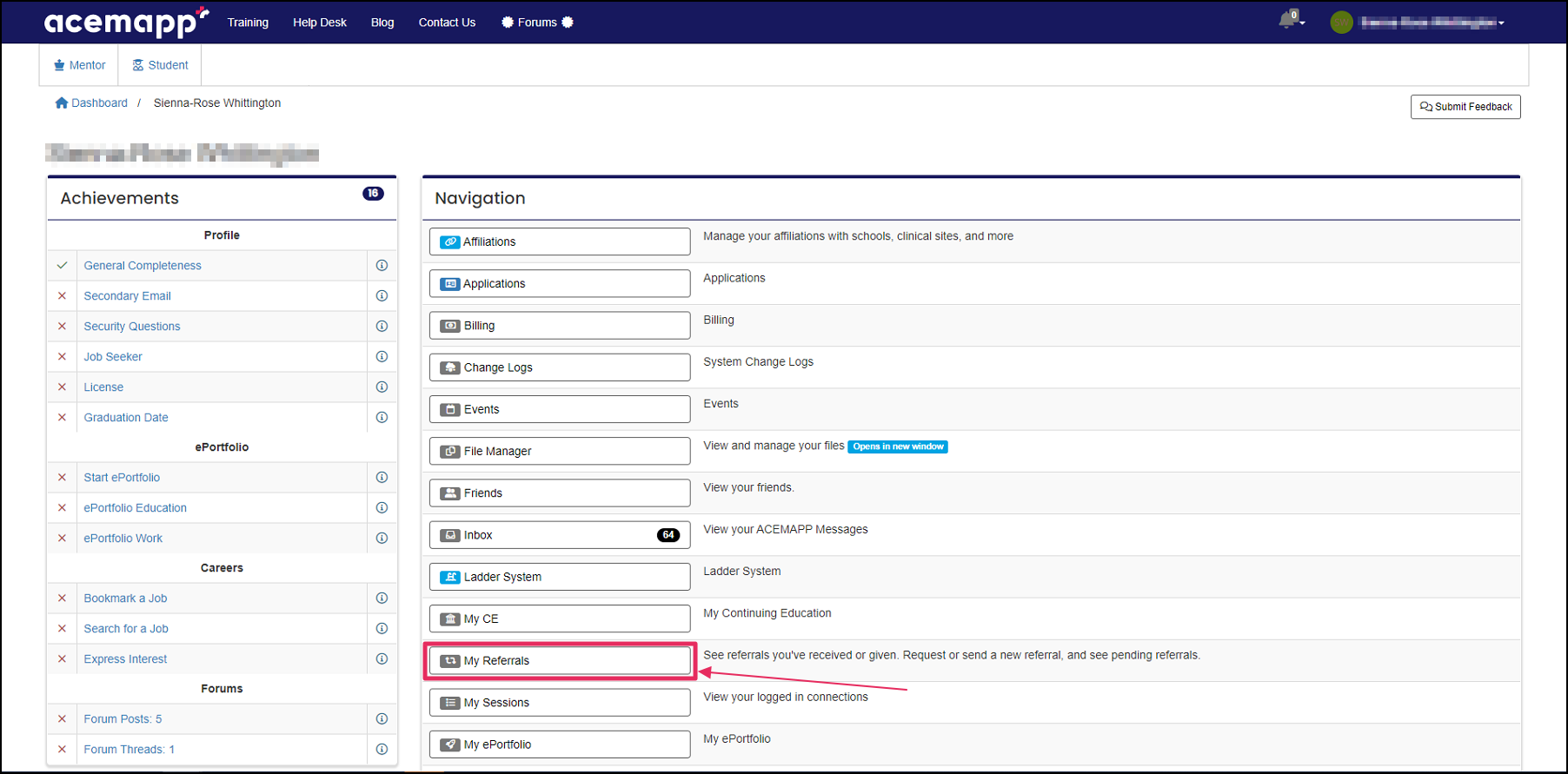
Task: Open the Billing navigation button
Action: [x=560, y=326]
